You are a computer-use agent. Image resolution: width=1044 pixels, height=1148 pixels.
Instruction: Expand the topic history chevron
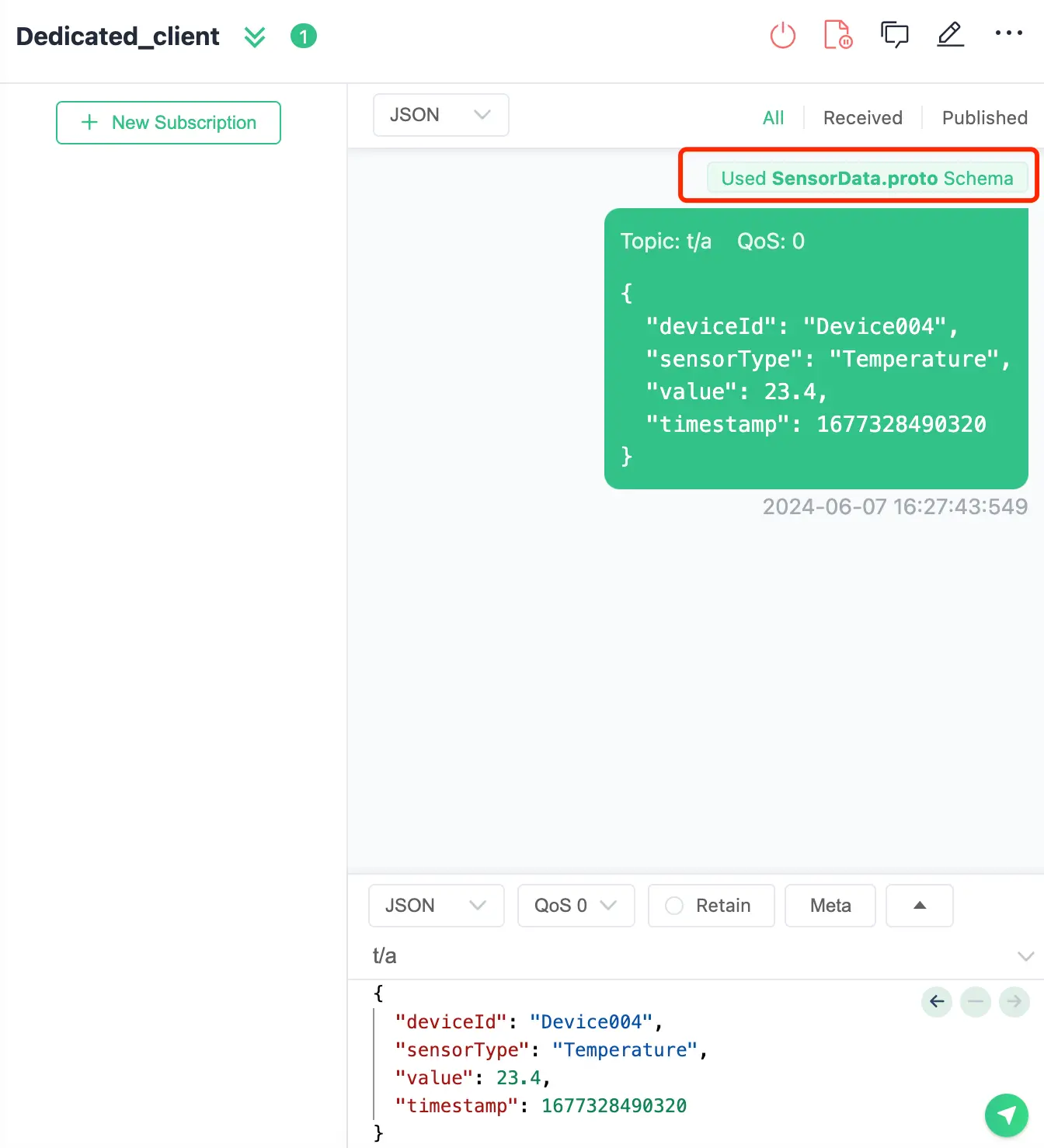[1025, 956]
